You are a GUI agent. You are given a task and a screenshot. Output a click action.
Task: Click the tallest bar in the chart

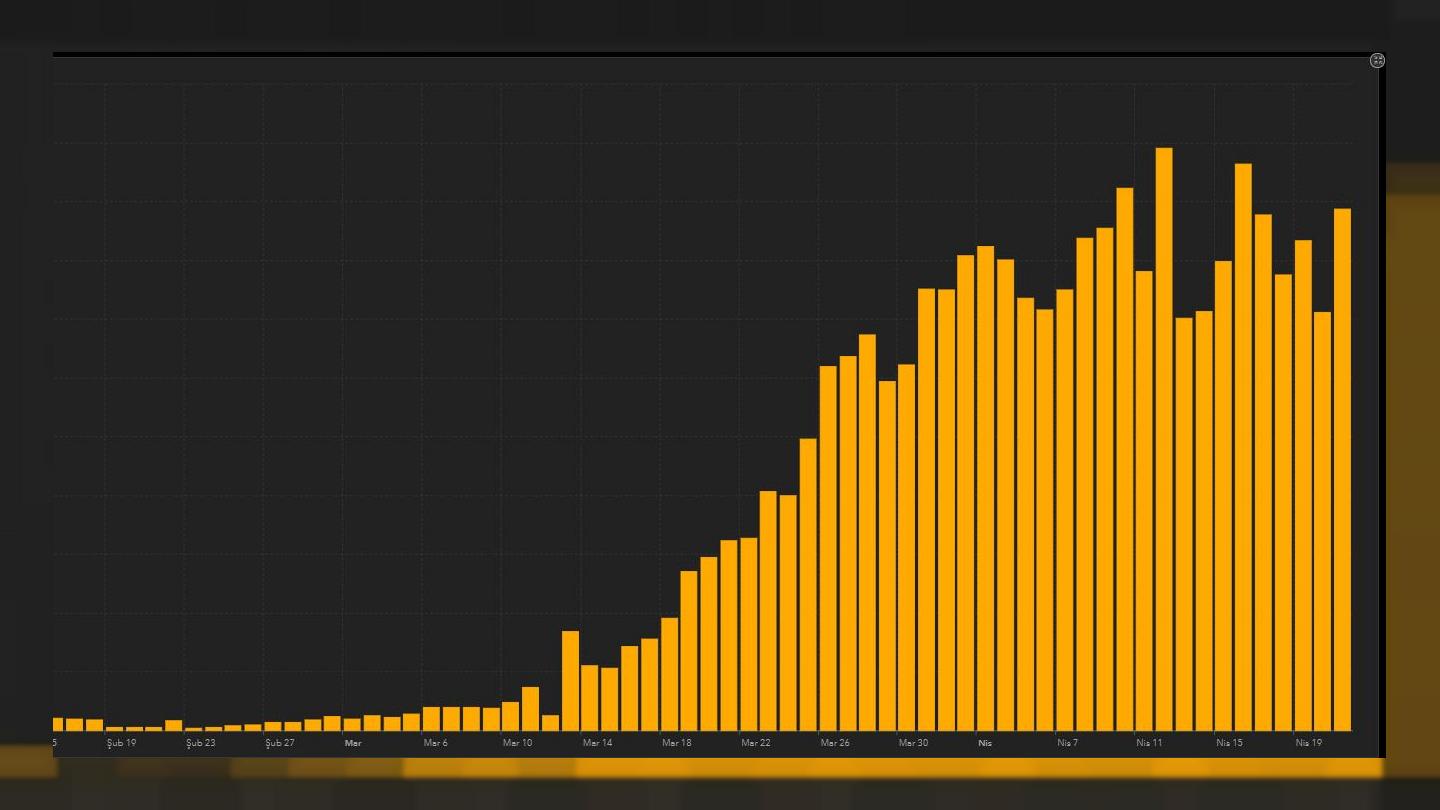(1163, 438)
